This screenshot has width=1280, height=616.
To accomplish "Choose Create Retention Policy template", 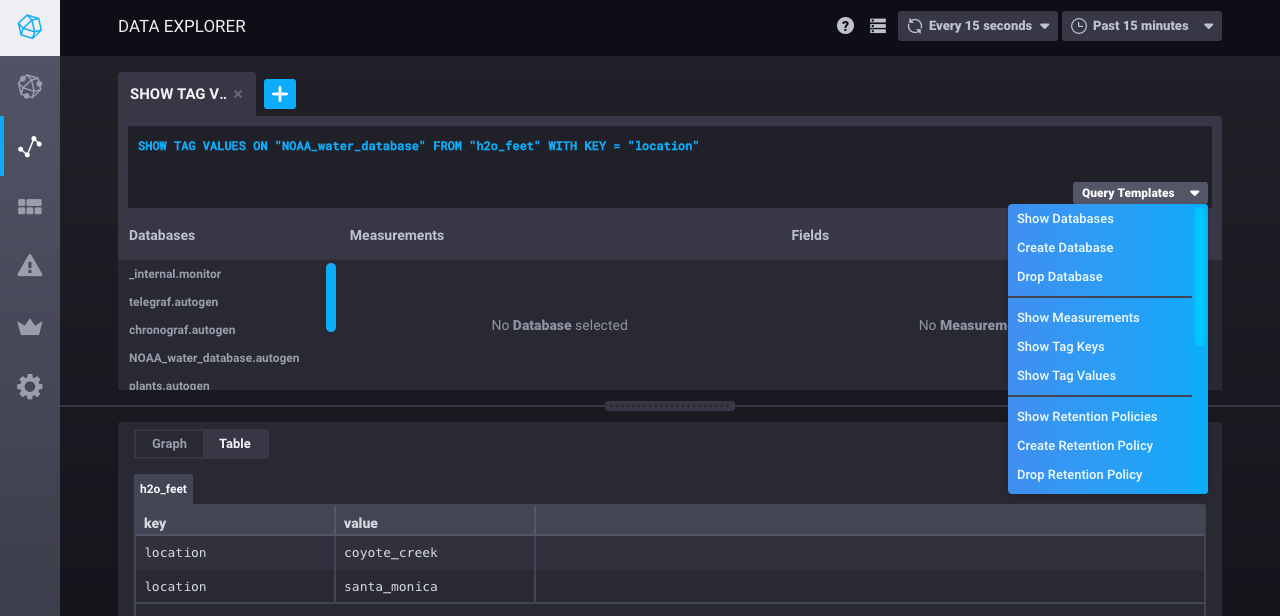I will click(x=1085, y=446).
